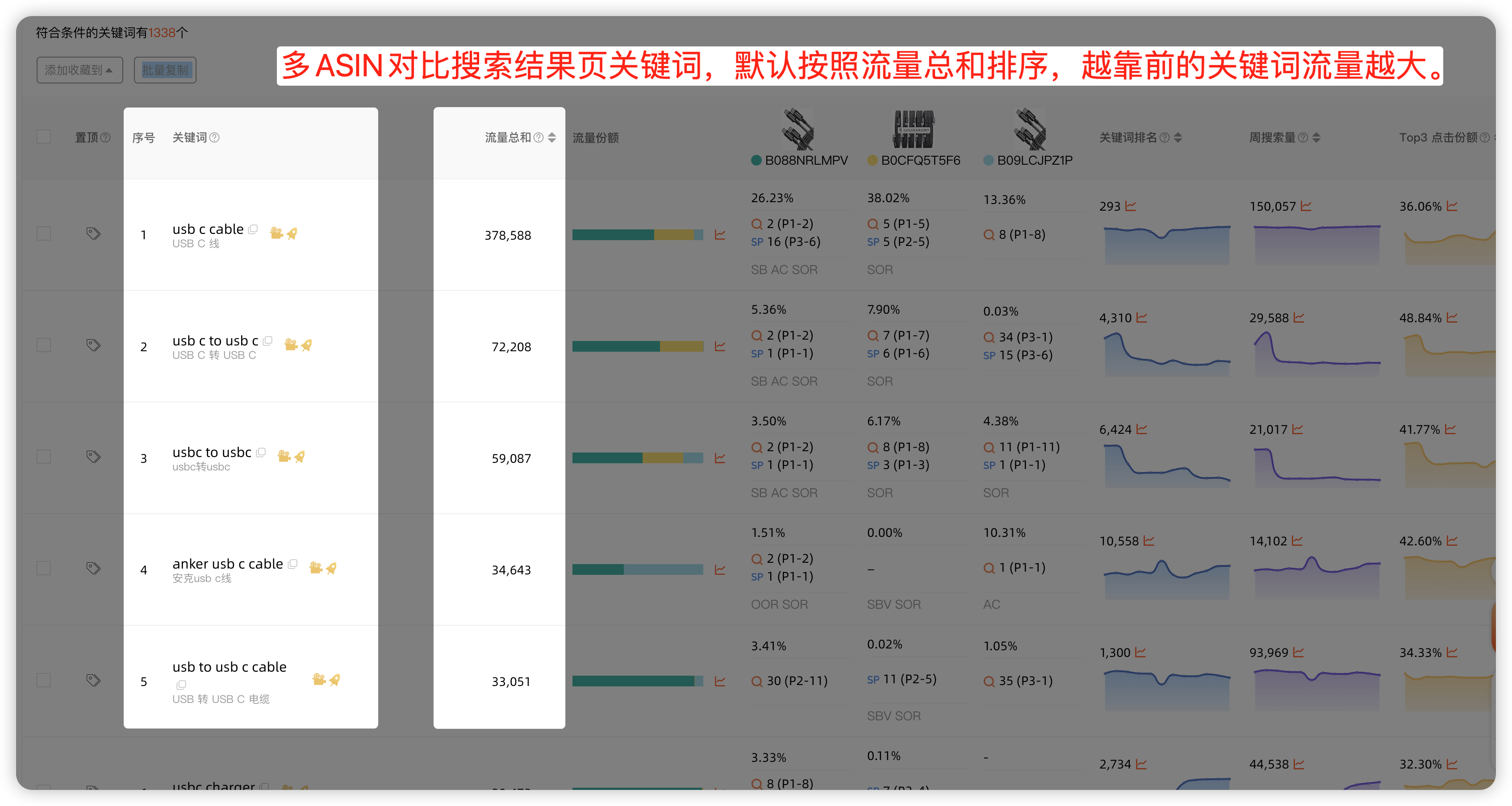Click rocket icon beside usbc to usbc
The height and width of the screenshot is (806, 1512).
tap(299, 456)
